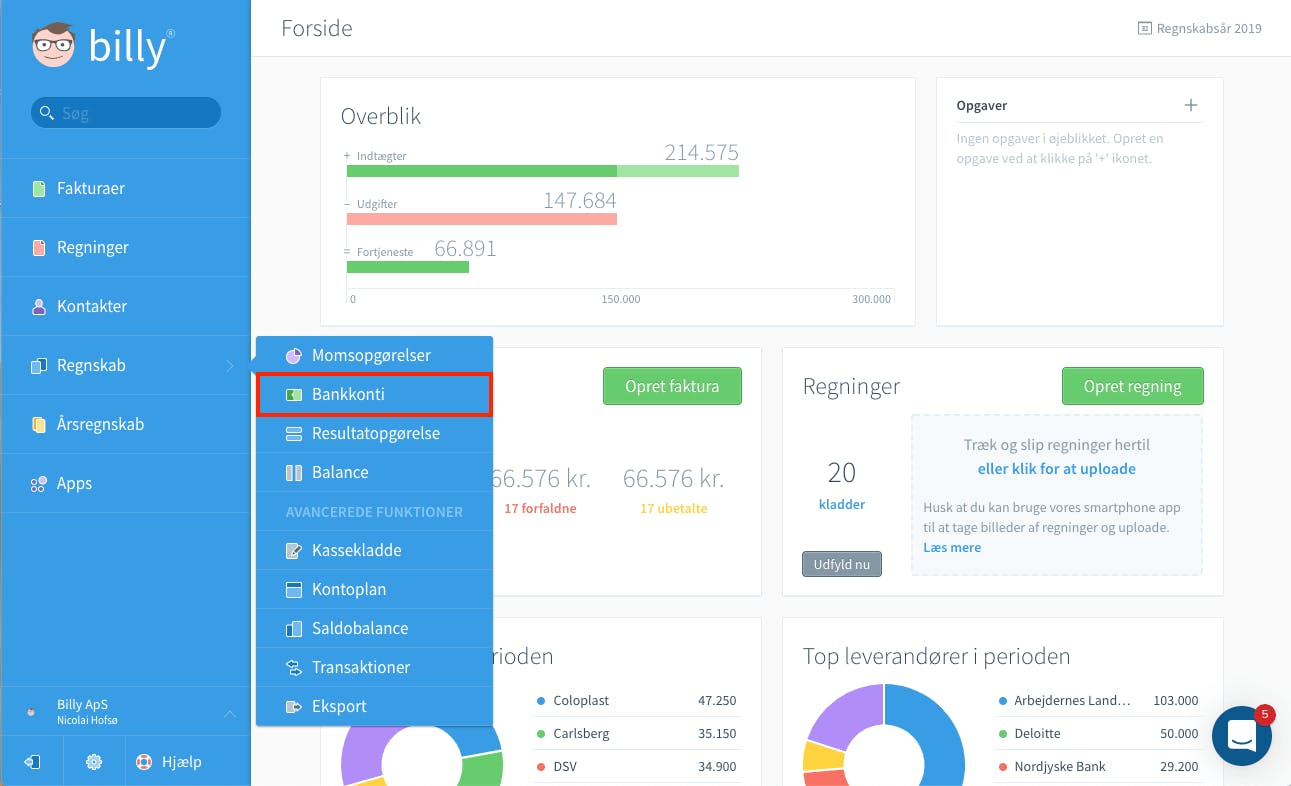Click the Regnskabsår calendar icon
The height and width of the screenshot is (786, 1291).
click(1144, 29)
